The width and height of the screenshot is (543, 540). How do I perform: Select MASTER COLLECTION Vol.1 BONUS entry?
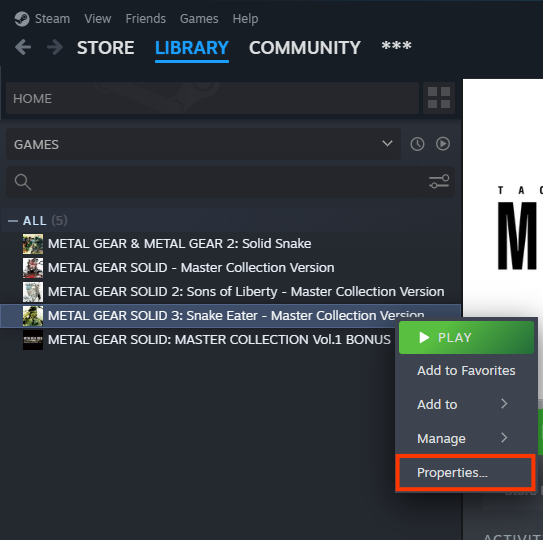click(x=198, y=340)
